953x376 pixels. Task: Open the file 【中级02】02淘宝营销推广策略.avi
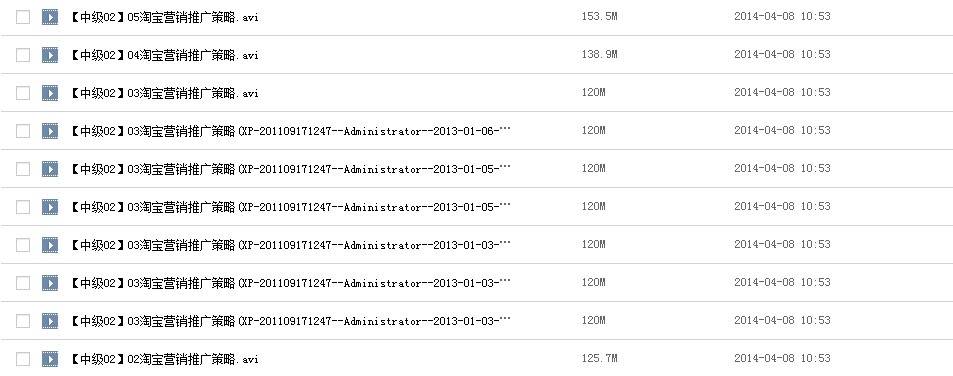click(x=163, y=359)
